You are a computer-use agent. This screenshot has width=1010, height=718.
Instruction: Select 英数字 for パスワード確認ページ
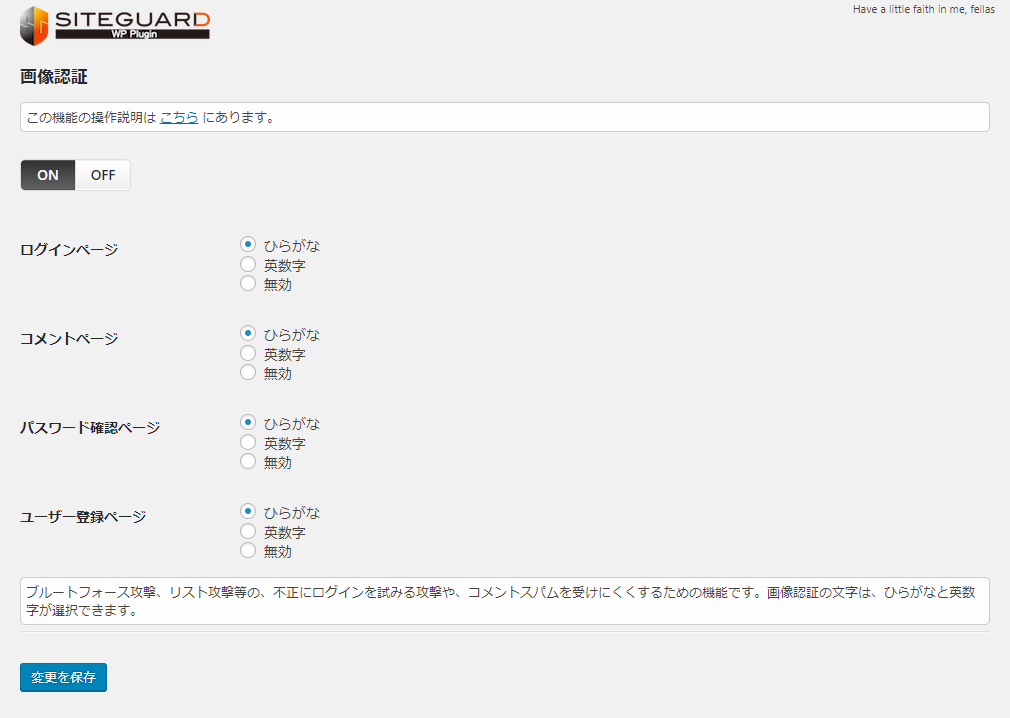coord(249,442)
